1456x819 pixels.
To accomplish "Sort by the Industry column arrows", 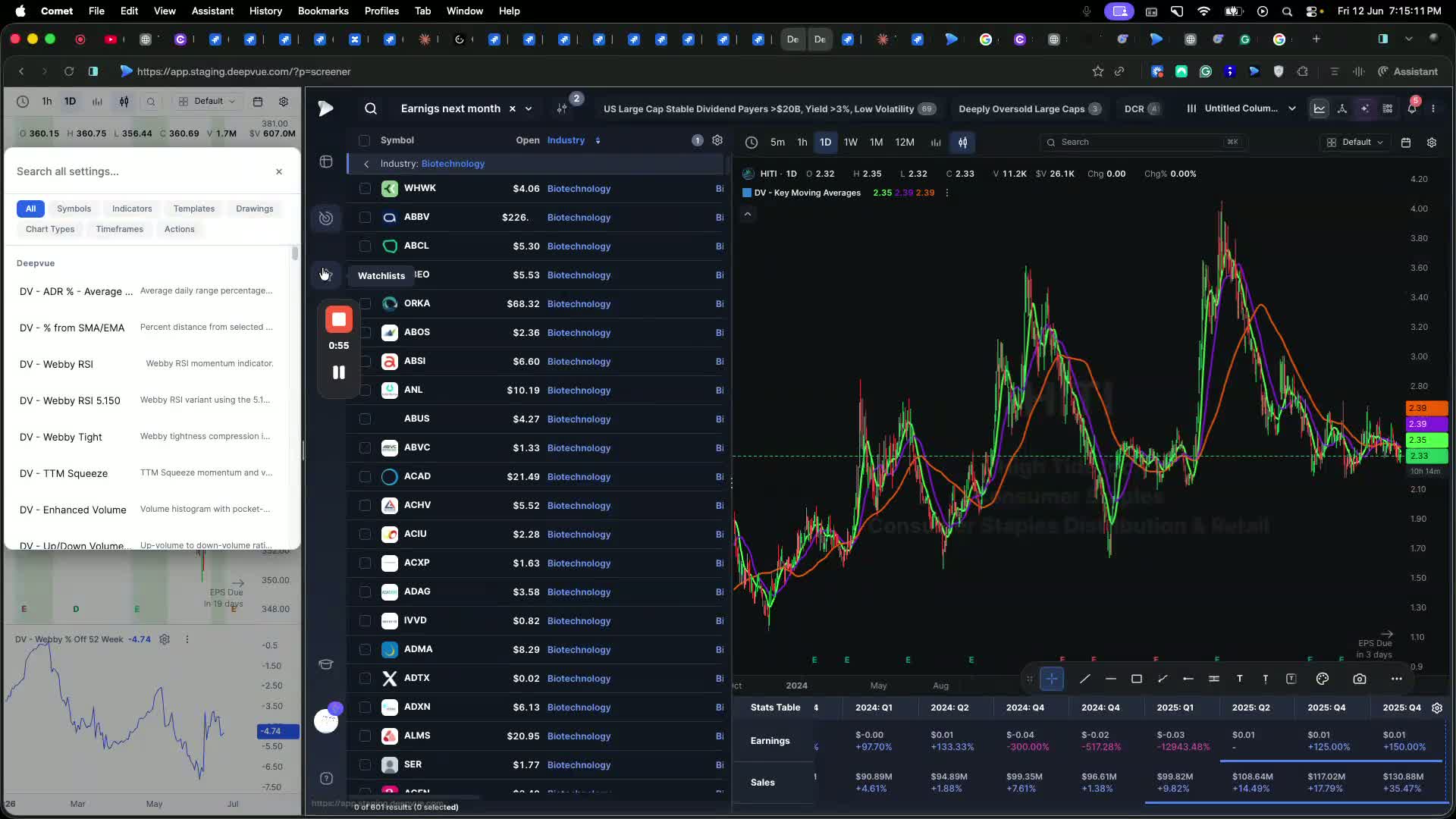I will (x=598, y=140).
